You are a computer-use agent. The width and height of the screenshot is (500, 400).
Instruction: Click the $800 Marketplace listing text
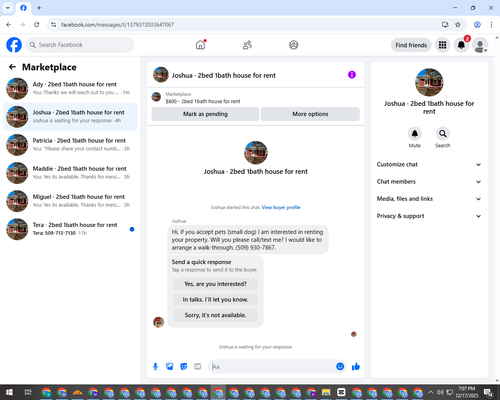click(203, 101)
